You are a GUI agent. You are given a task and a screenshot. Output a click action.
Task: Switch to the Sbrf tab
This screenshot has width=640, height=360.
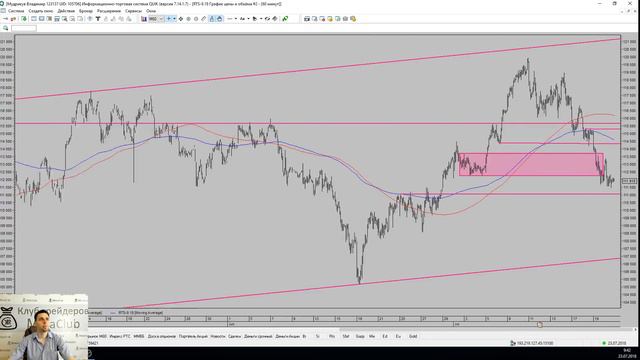point(346,336)
